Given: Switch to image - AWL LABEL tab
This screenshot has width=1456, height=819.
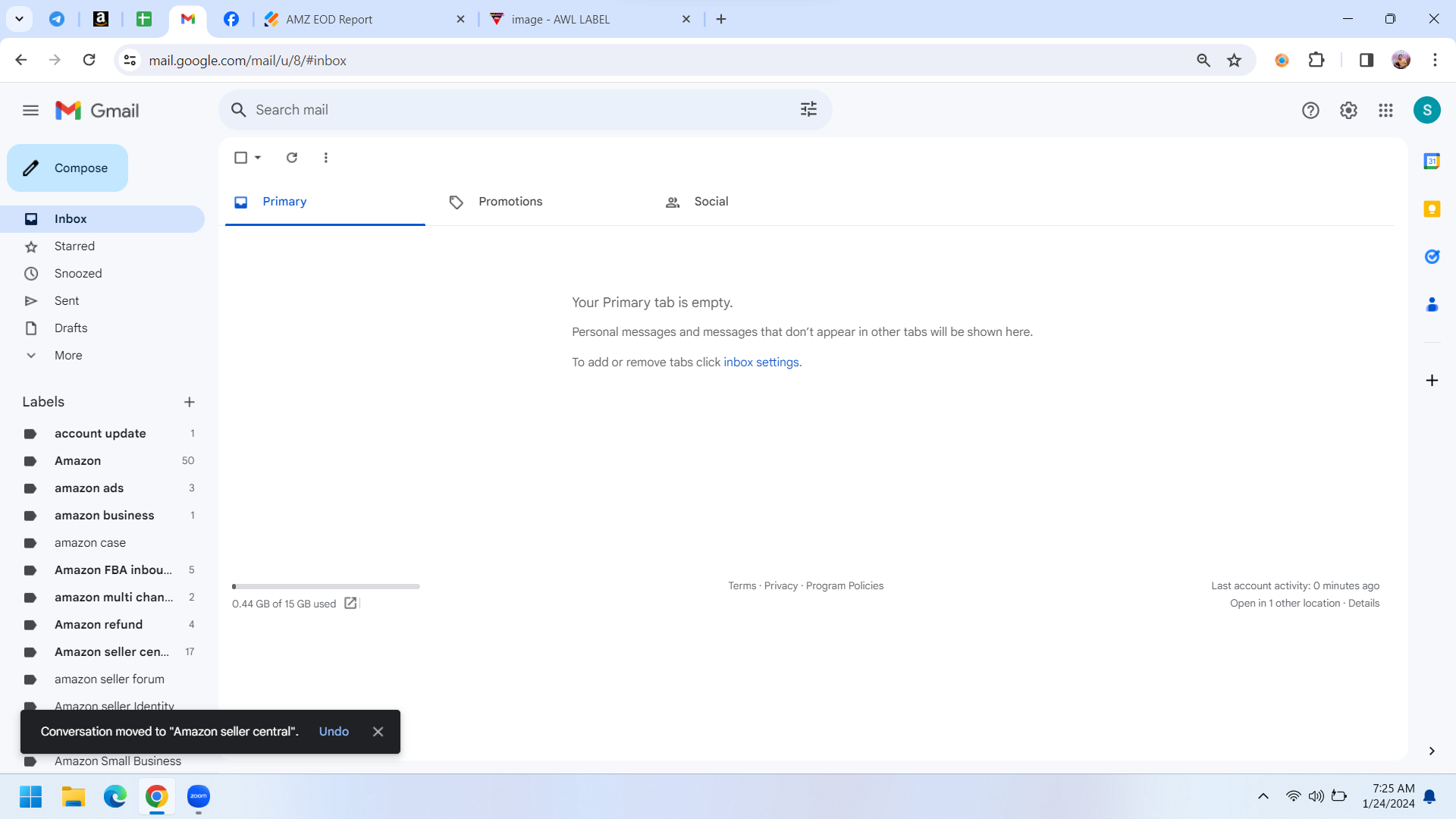Looking at the screenshot, I should pos(591,19).
